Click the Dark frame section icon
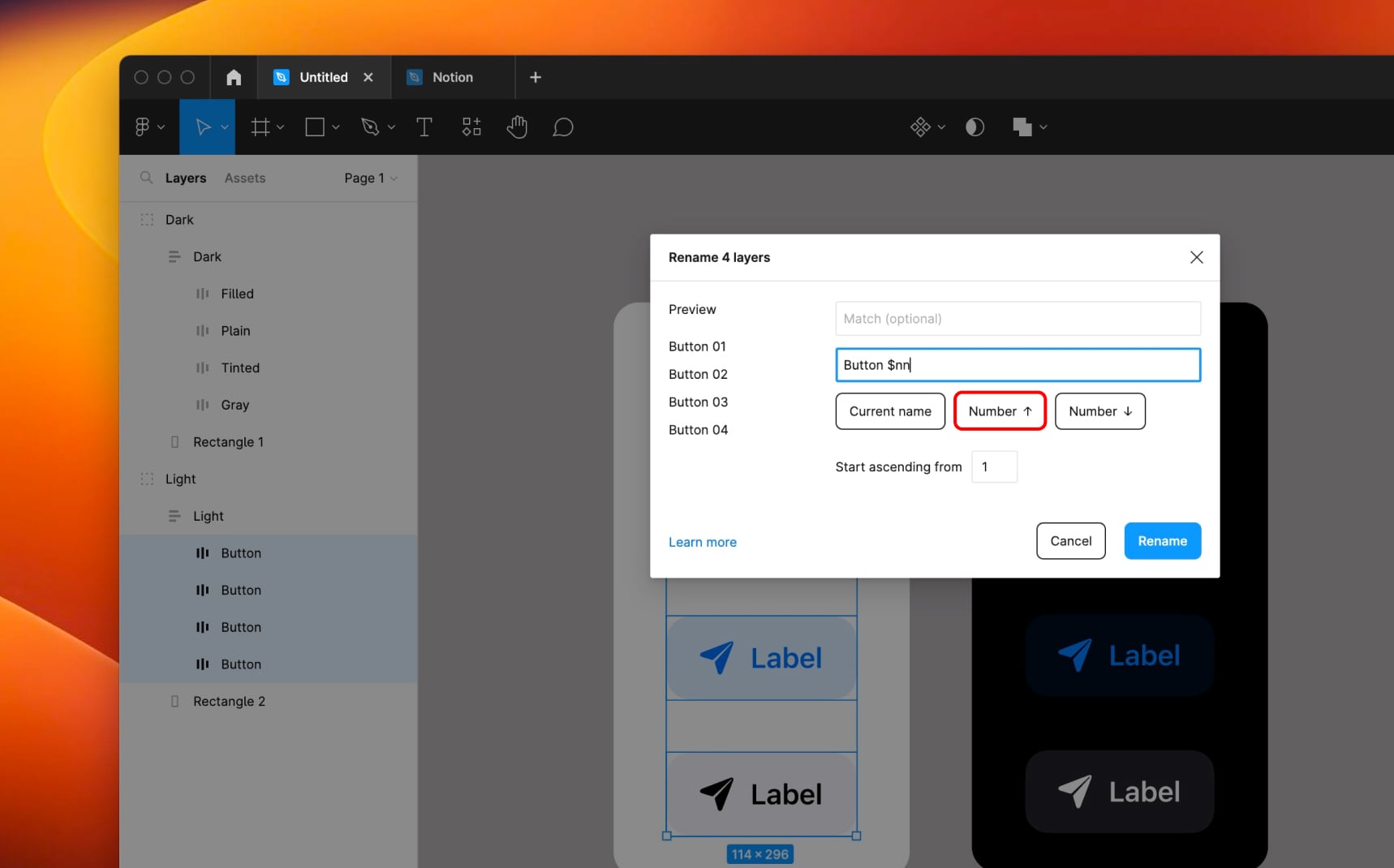1394x868 pixels. (x=147, y=220)
